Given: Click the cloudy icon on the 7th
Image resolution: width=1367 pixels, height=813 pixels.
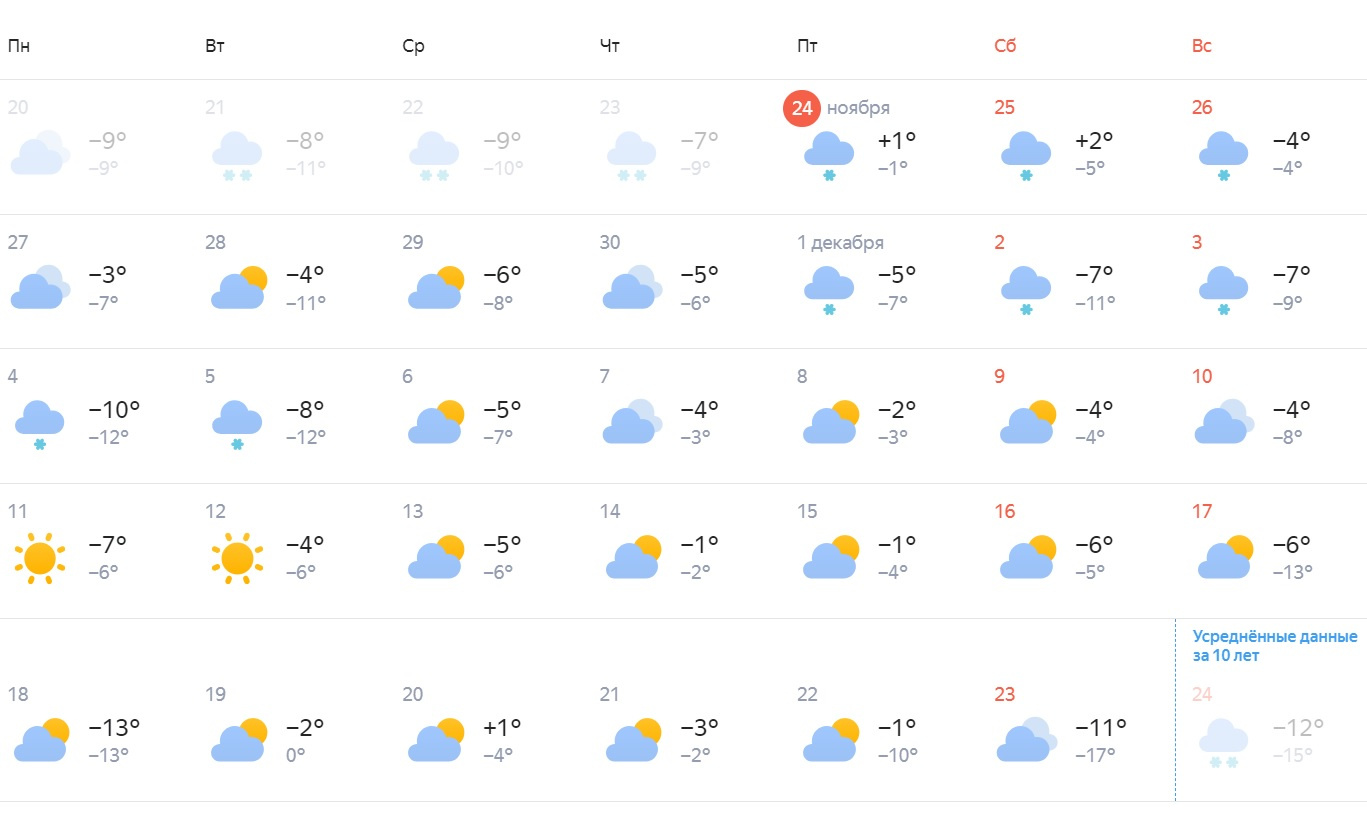Looking at the screenshot, I should point(629,423).
